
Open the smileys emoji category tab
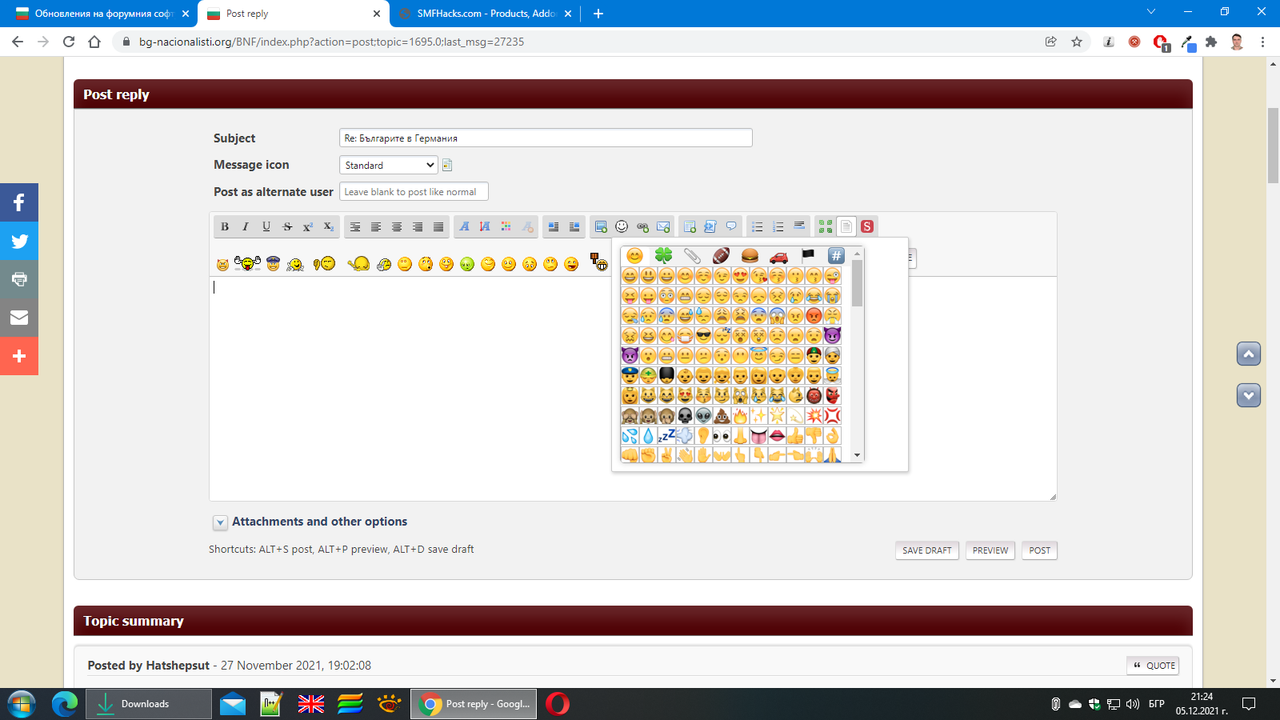click(634, 256)
